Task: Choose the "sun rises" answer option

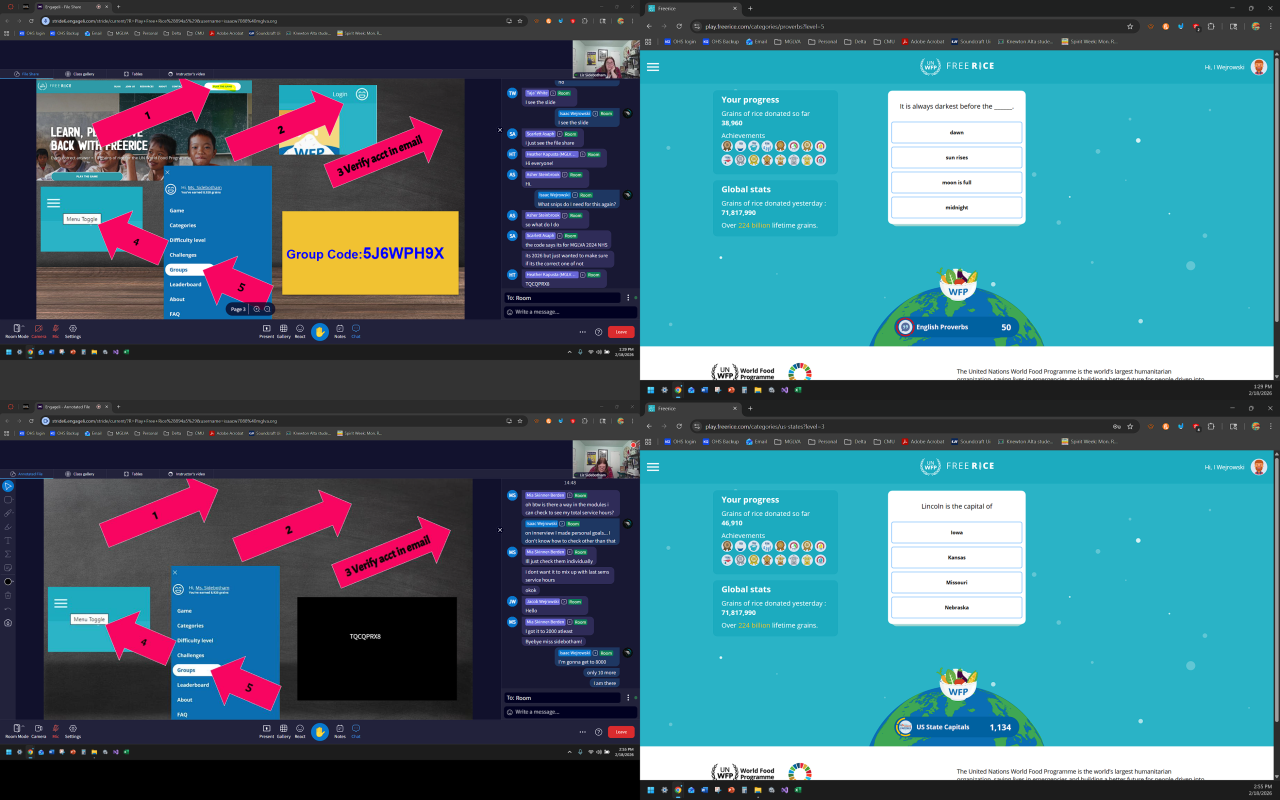Action: [x=956, y=158]
